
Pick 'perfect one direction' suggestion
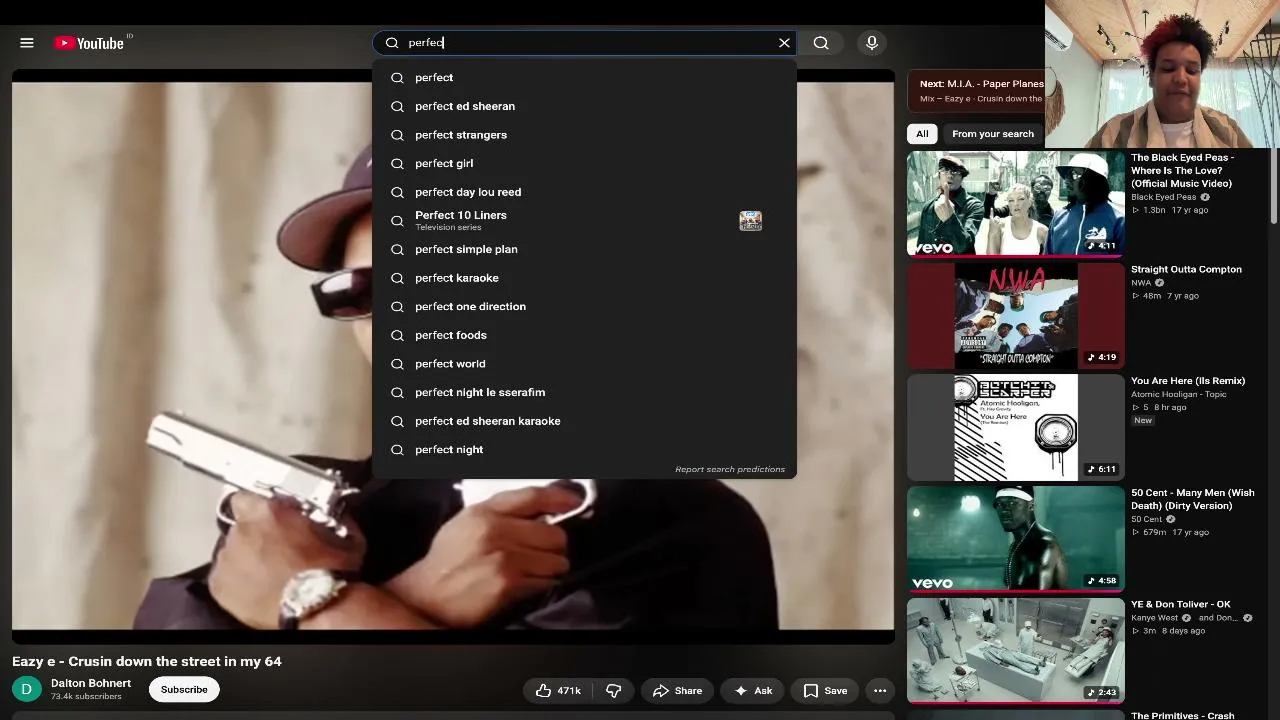click(584, 306)
